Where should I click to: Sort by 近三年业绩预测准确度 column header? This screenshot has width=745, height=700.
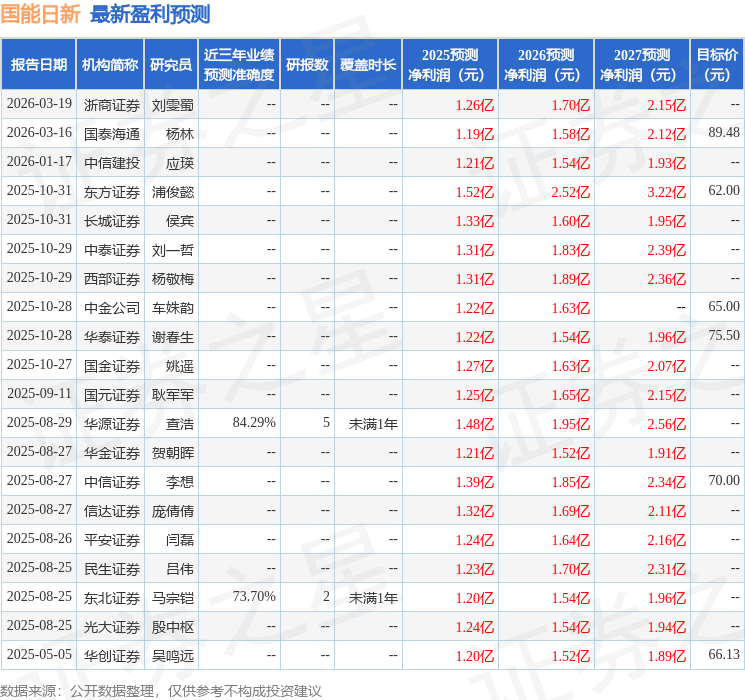pyautogui.click(x=238, y=65)
